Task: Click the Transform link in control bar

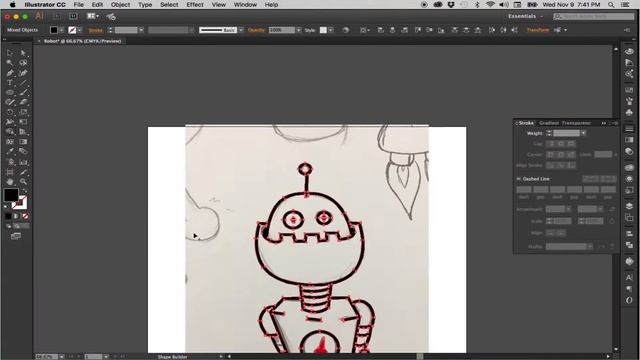Action: (x=538, y=30)
